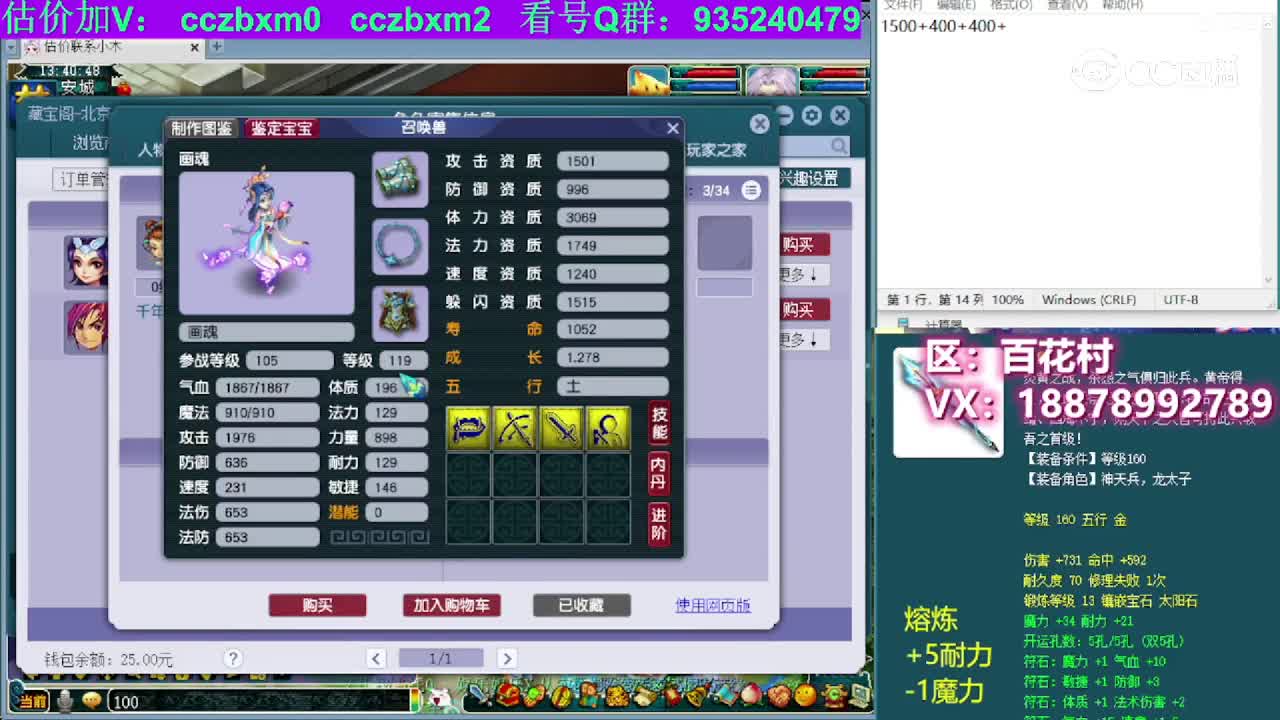Click the 成长 value 1.278
This screenshot has height=720, width=1280.
(612, 357)
